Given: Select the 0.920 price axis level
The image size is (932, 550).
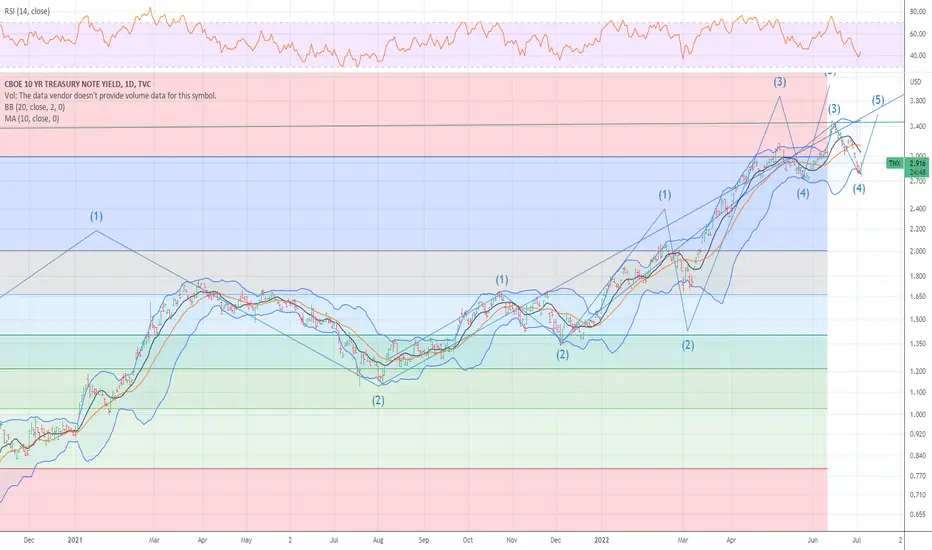Looking at the screenshot, I should (x=917, y=435).
